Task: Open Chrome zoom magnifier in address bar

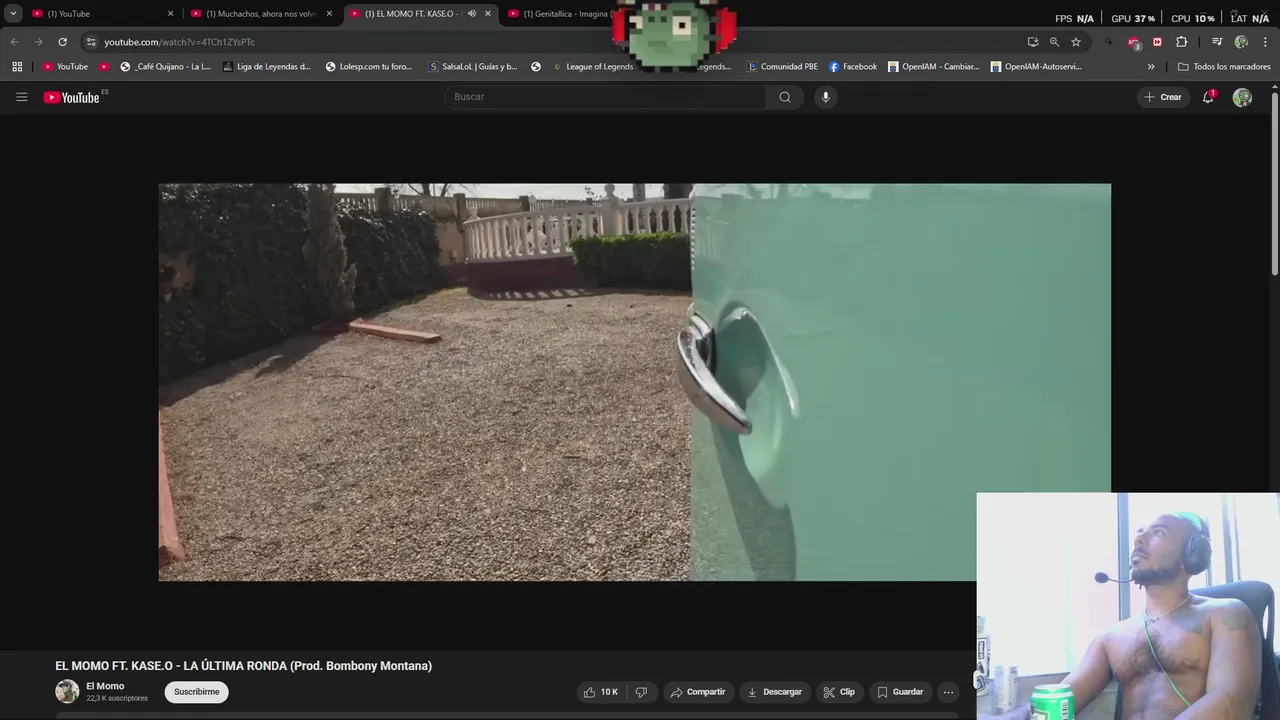Action: point(1054,42)
